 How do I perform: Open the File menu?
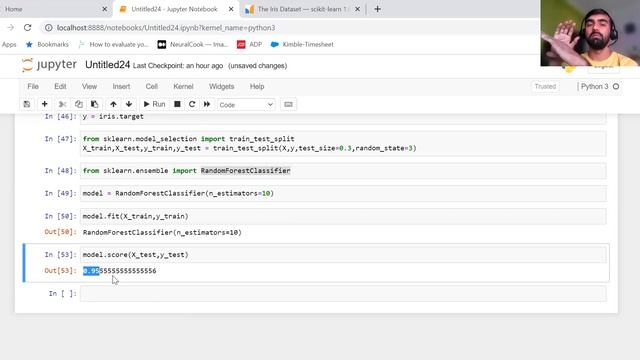click(x=33, y=87)
